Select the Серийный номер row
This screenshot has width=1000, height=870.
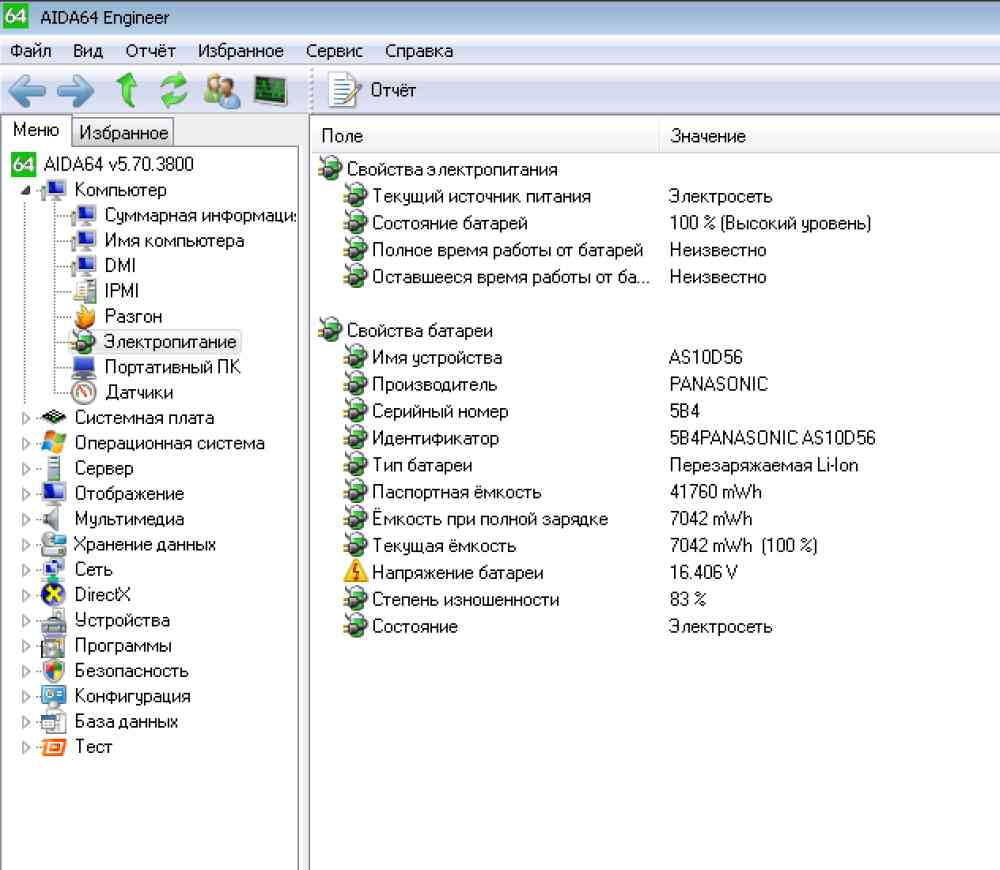(x=657, y=411)
